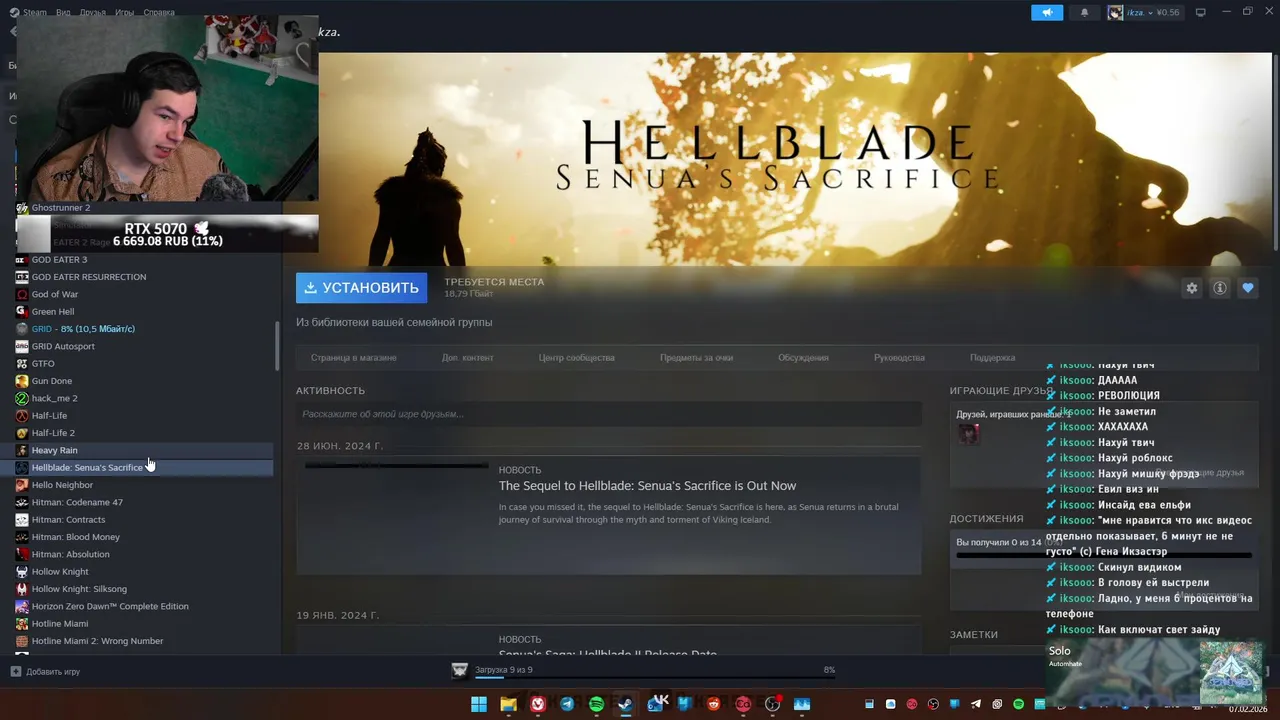
Task: Click Big Picture mode monitor icon
Action: pyautogui.click(x=1201, y=13)
